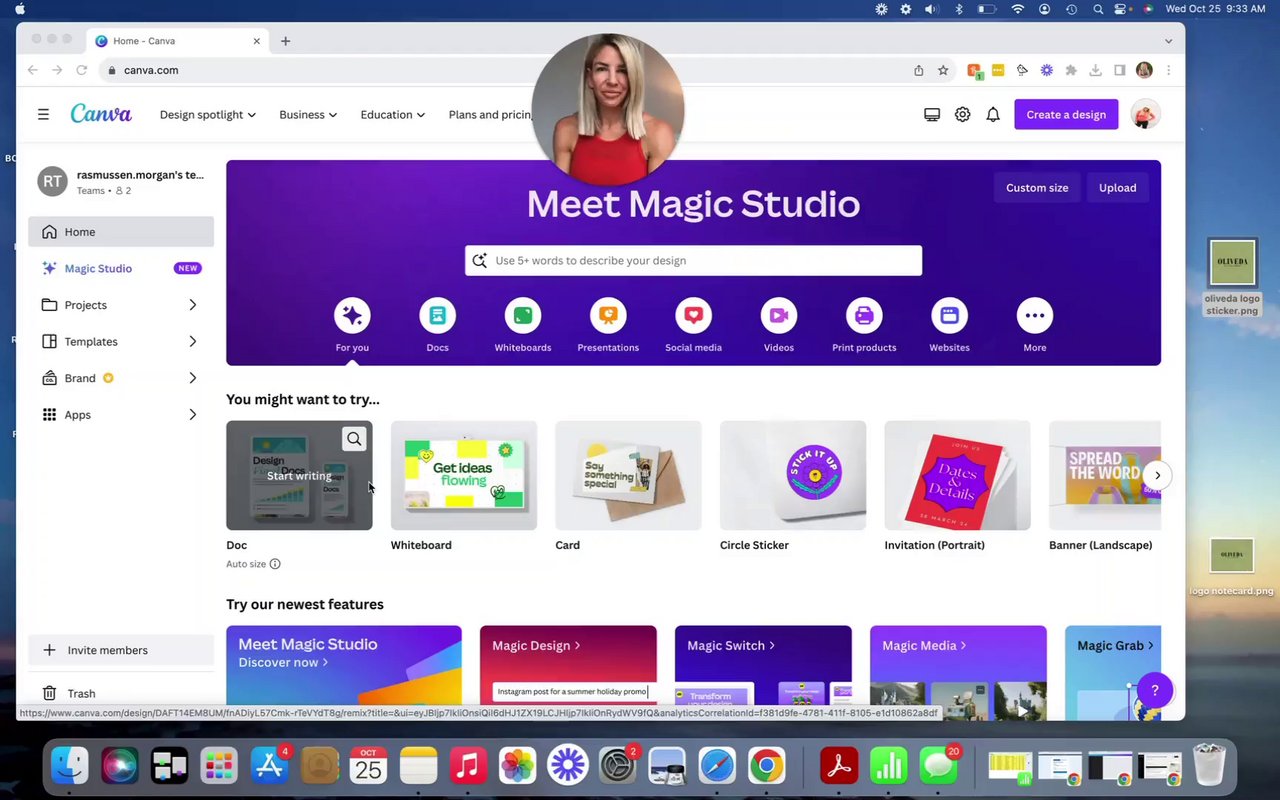
Task: Open the profile avatar menu
Action: (1145, 114)
